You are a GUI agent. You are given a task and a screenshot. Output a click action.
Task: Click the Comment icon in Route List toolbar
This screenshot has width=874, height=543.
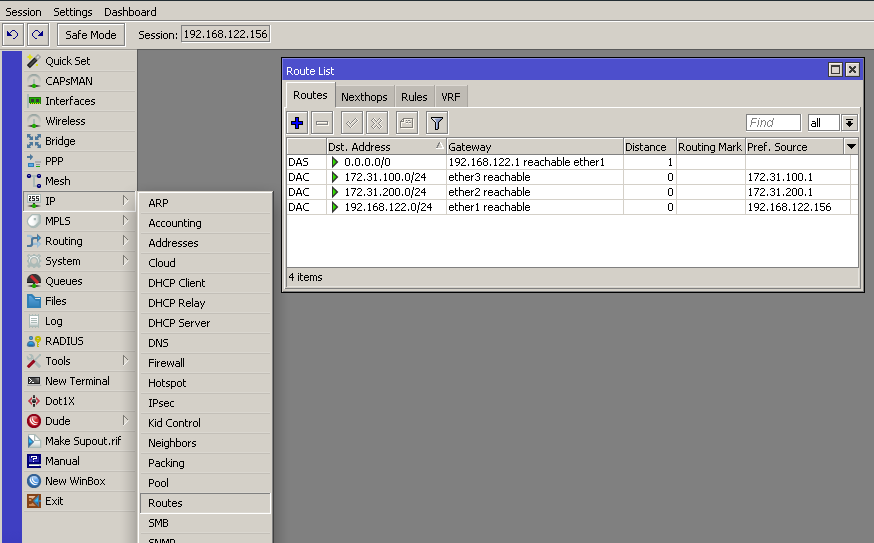(x=406, y=123)
